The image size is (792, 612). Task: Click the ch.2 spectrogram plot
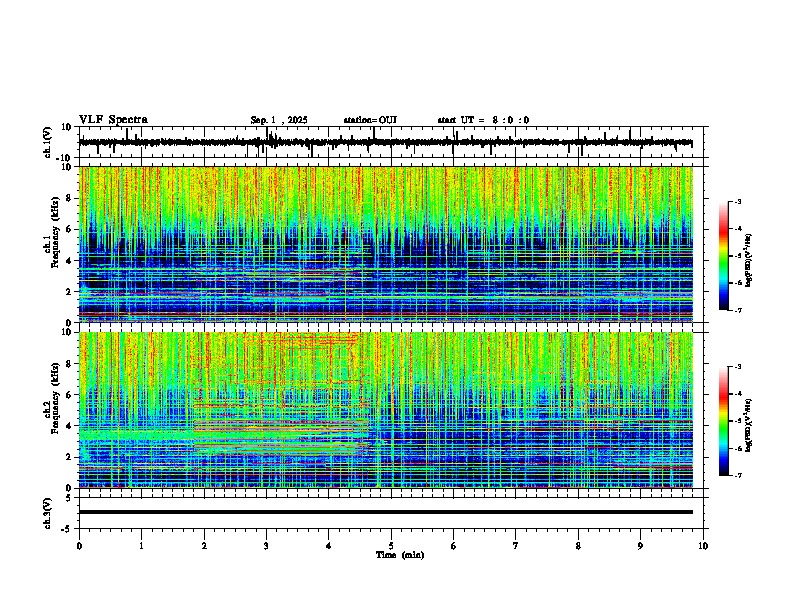pyautogui.click(x=386, y=410)
